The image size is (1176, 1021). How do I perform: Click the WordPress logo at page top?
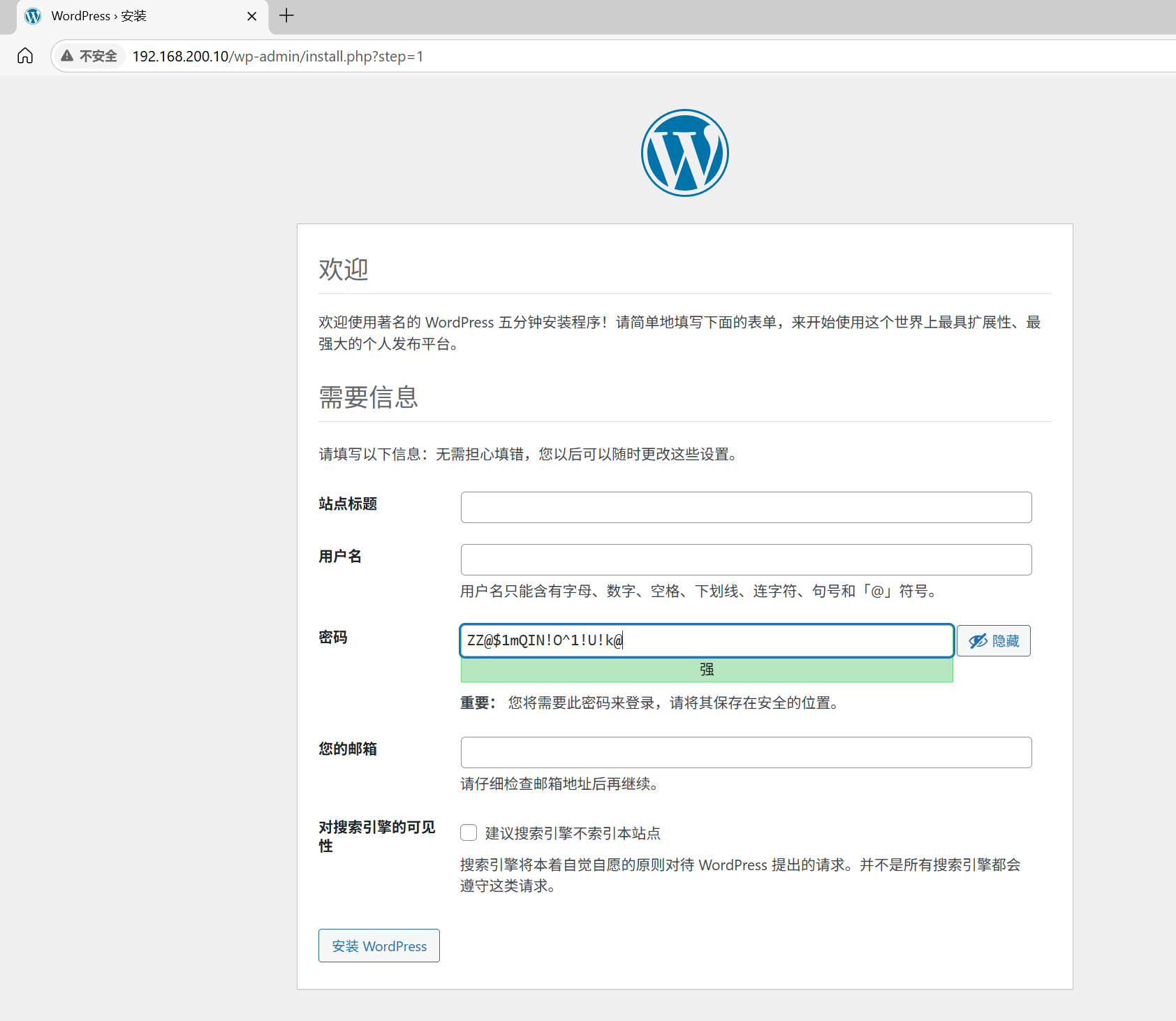pos(685,153)
